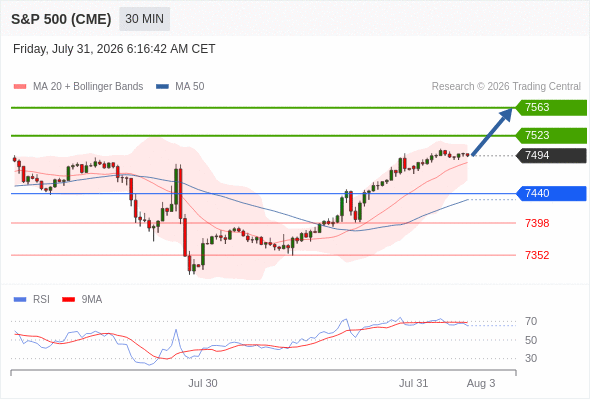Select the 7523 resistance price tag
The height and width of the screenshot is (400, 590).
click(x=551, y=135)
